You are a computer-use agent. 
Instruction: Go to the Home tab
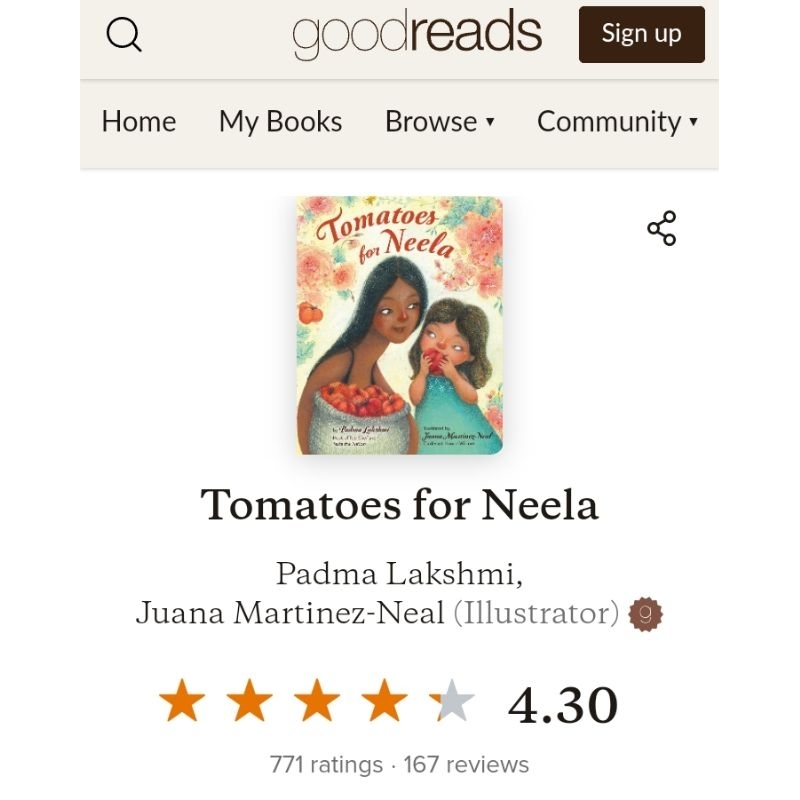click(139, 122)
